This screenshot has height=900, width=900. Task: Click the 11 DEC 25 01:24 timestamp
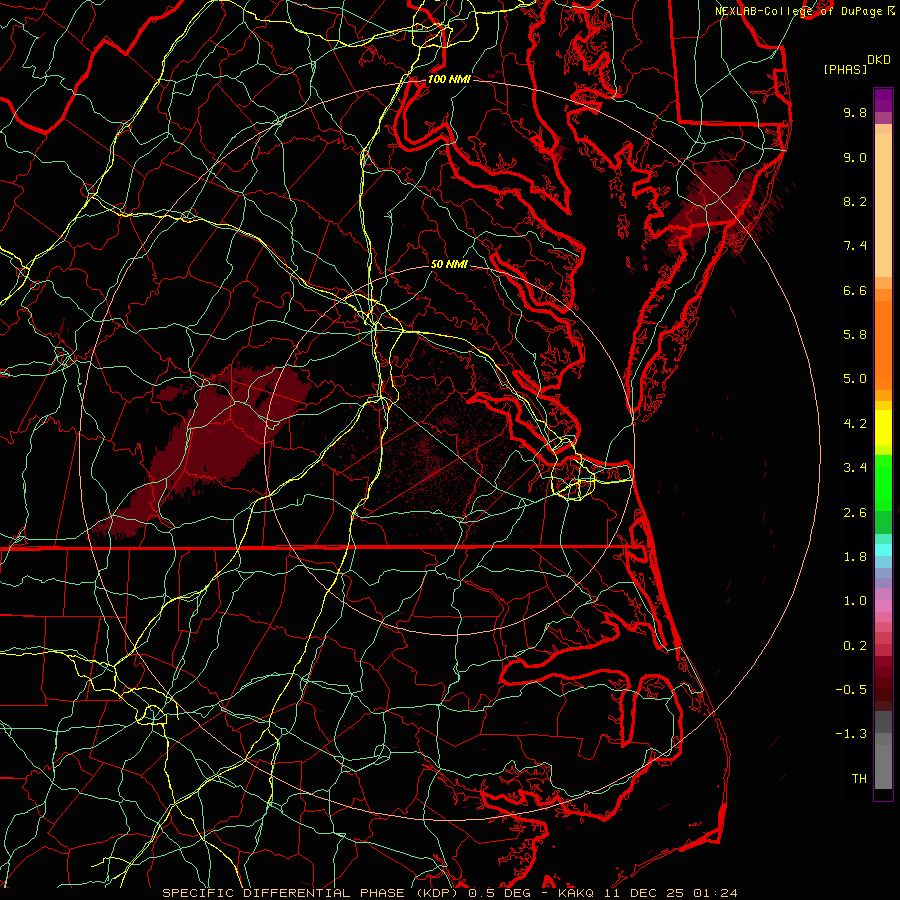pos(670,893)
